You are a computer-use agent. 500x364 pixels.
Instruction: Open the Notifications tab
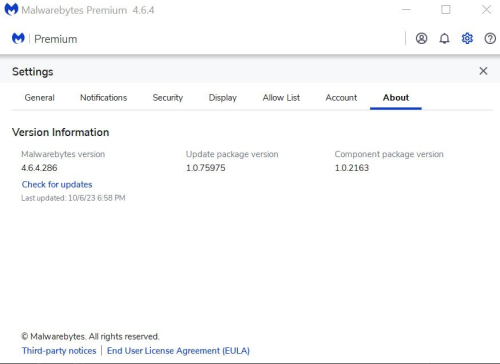click(x=104, y=98)
